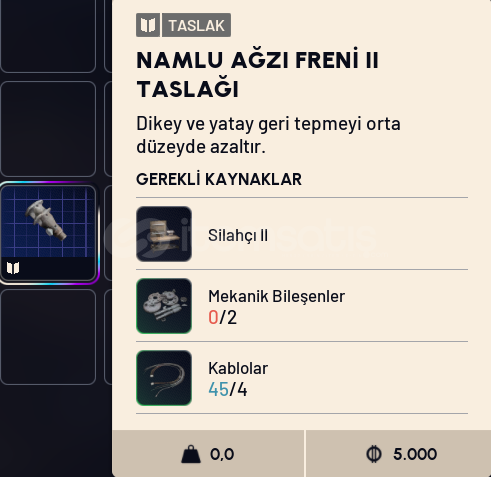Select the TASLAK category tag
491x477 pixels.
pyautogui.click(x=196, y=25)
